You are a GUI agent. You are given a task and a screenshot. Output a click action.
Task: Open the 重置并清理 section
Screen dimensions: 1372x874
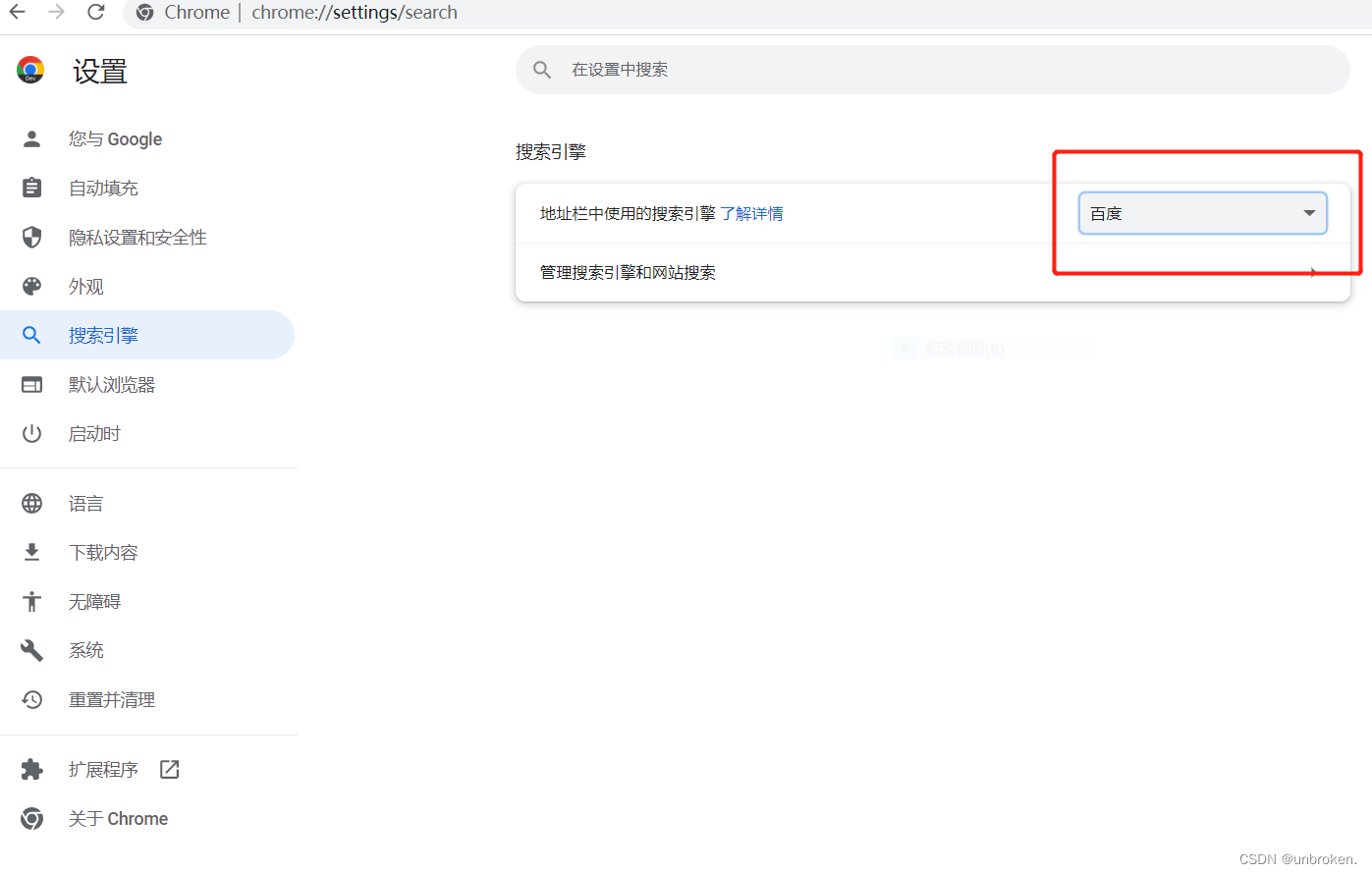pyautogui.click(x=147, y=699)
